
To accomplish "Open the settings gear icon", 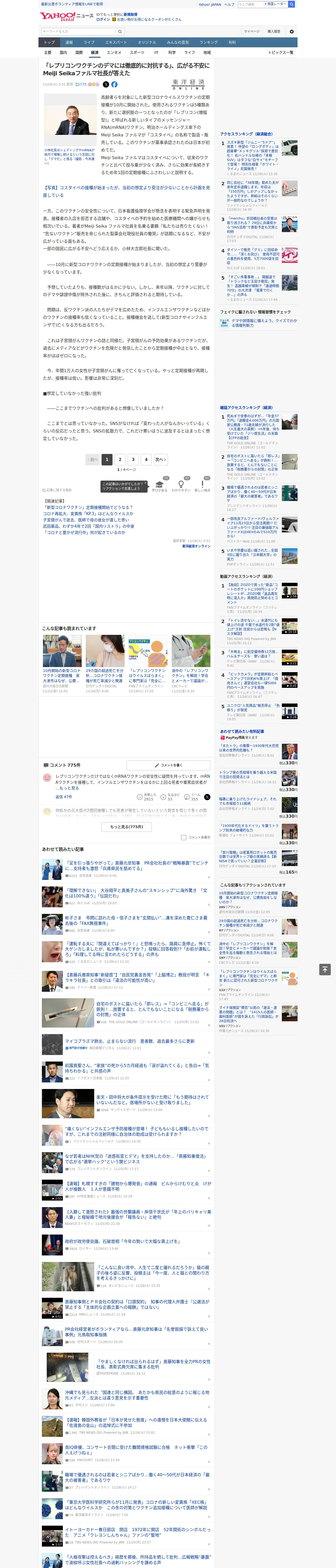I will pyautogui.click(x=292, y=32).
